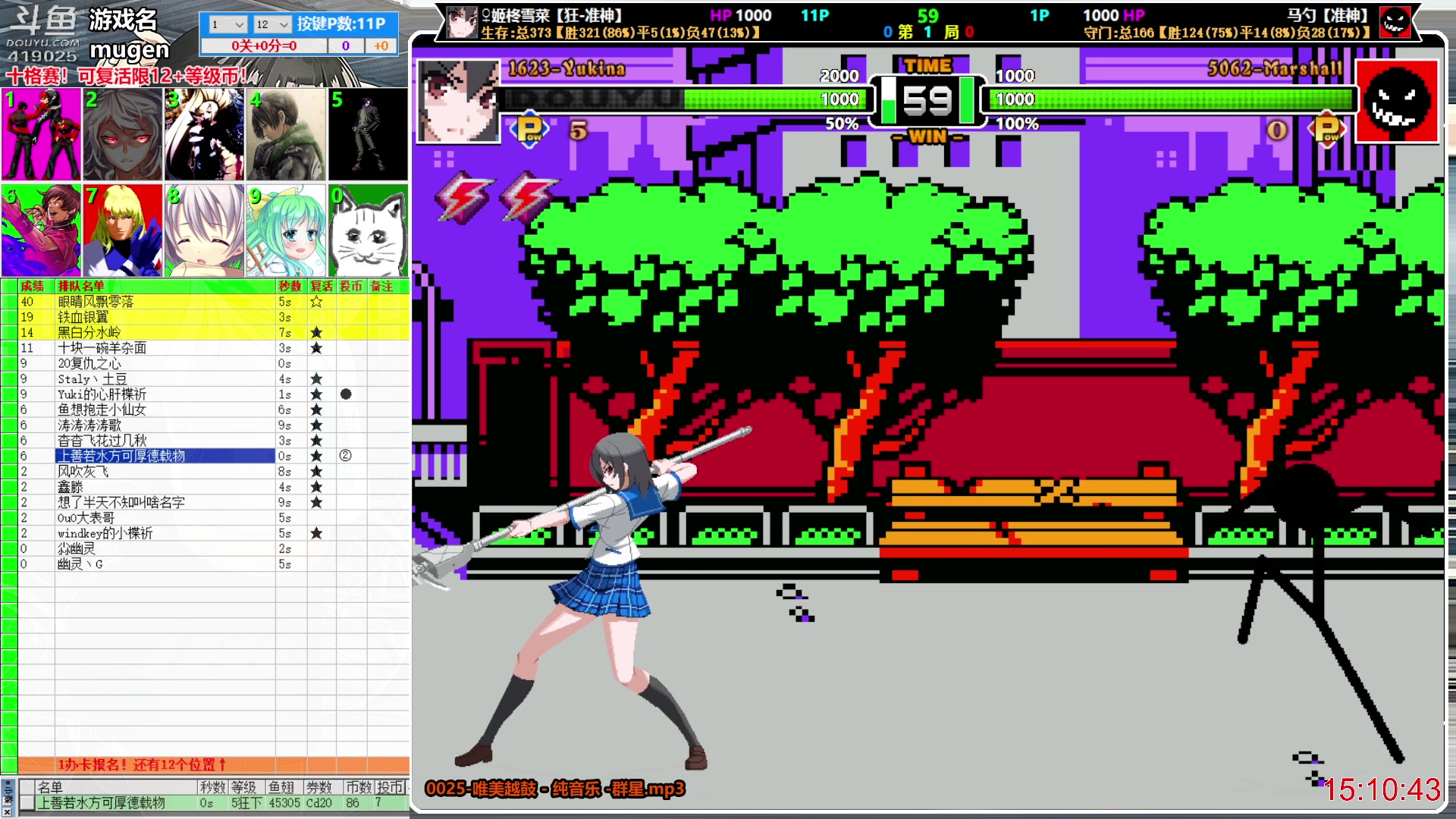
Task: Select red-eyed character portrait slot 2
Action: (123, 133)
